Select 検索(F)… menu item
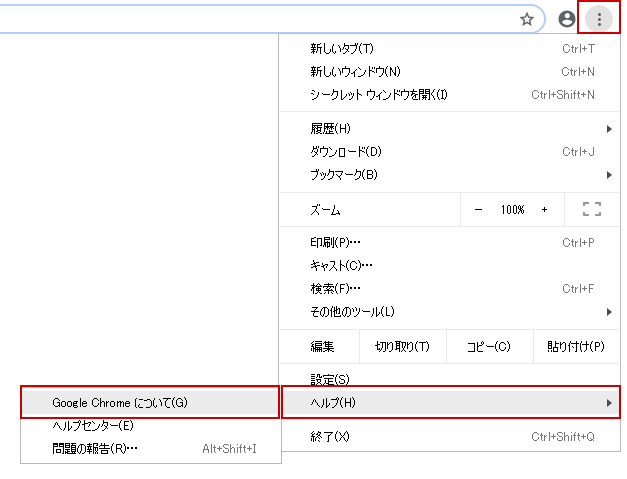The width and height of the screenshot is (627, 479). click(x=449, y=289)
